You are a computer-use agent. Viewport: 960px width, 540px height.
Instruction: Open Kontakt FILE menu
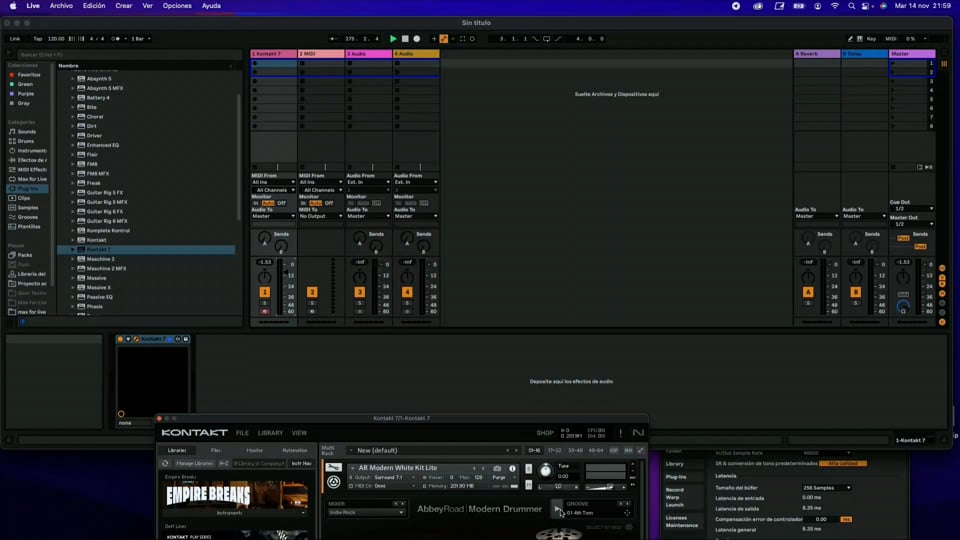point(242,433)
